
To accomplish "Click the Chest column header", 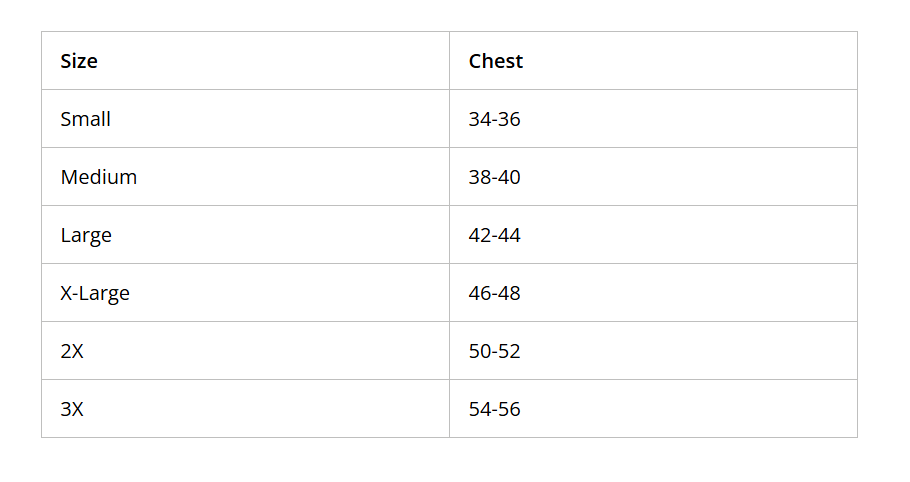I will pos(653,61).
